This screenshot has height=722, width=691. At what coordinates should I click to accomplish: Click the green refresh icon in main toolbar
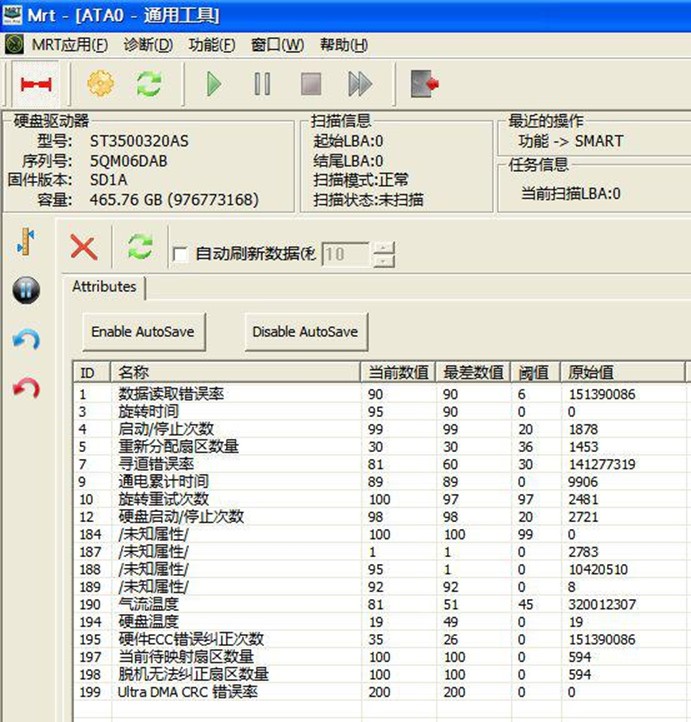(149, 84)
